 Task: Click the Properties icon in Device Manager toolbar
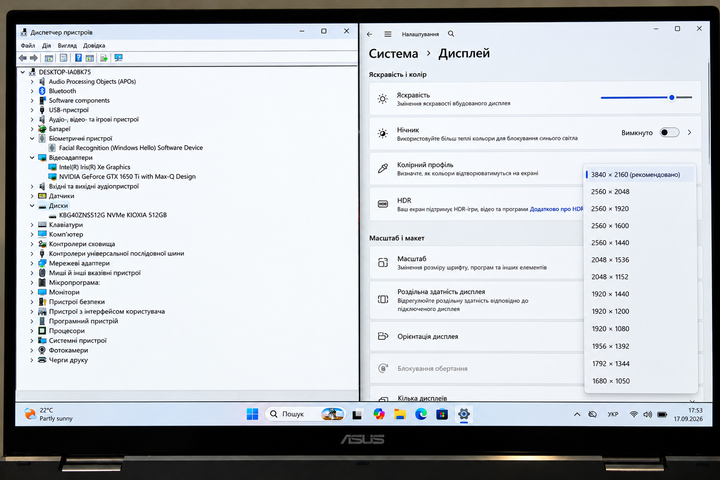(63, 58)
